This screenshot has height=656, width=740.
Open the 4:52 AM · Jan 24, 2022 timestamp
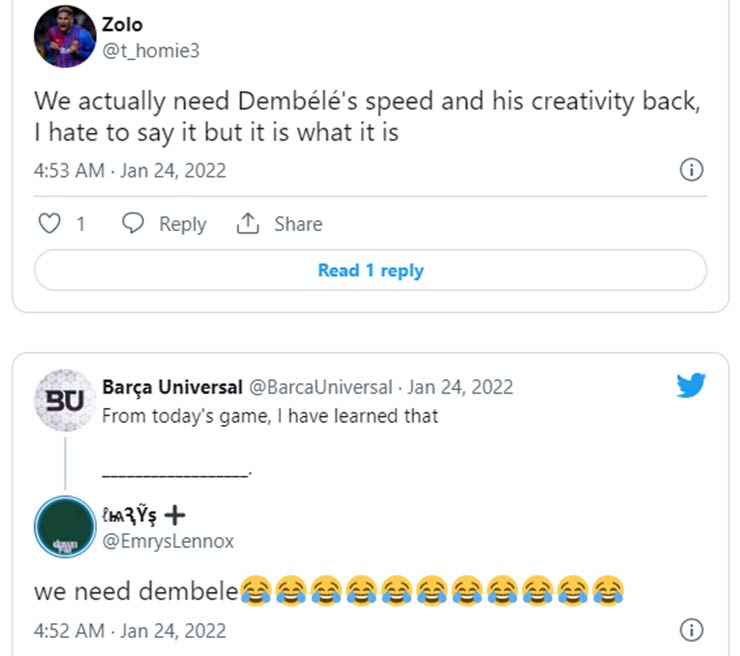pos(130,631)
